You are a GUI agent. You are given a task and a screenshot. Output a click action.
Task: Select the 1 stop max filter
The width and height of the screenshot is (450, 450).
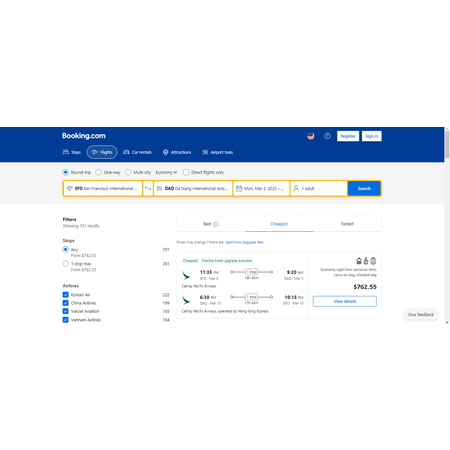pos(66,264)
